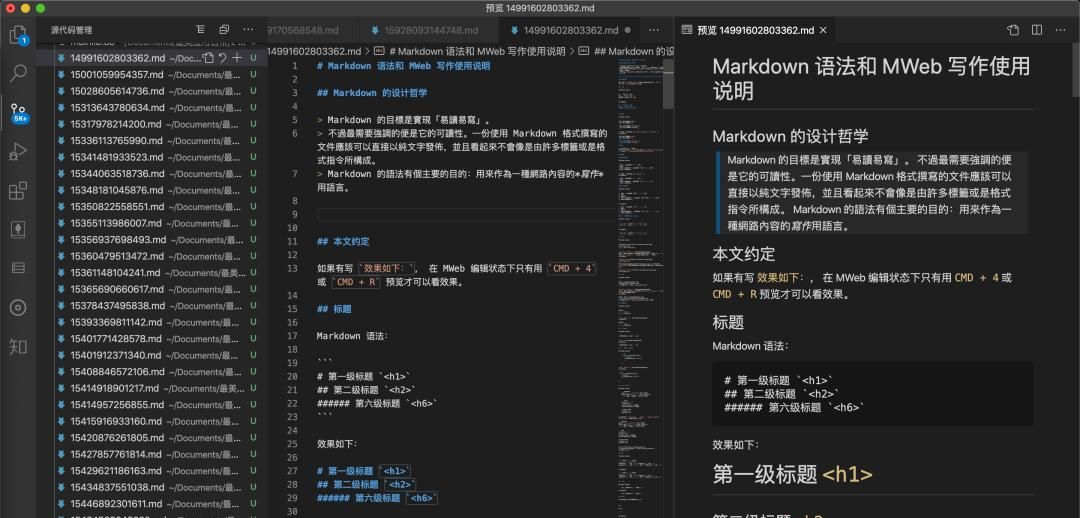Image resolution: width=1080 pixels, height=518 pixels.
Task: Click '本文约定' heading in preview pane
Action: [744, 253]
